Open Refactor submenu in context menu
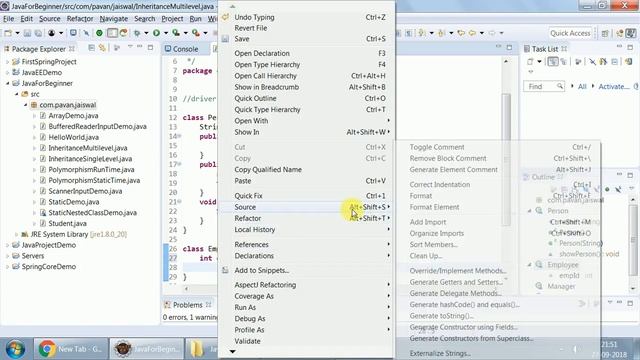 pos(306,218)
